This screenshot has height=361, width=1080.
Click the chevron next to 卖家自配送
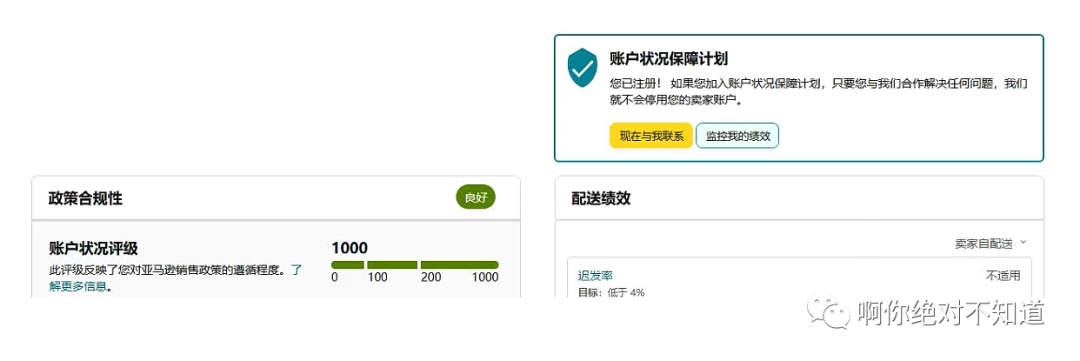coord(1023,243)
